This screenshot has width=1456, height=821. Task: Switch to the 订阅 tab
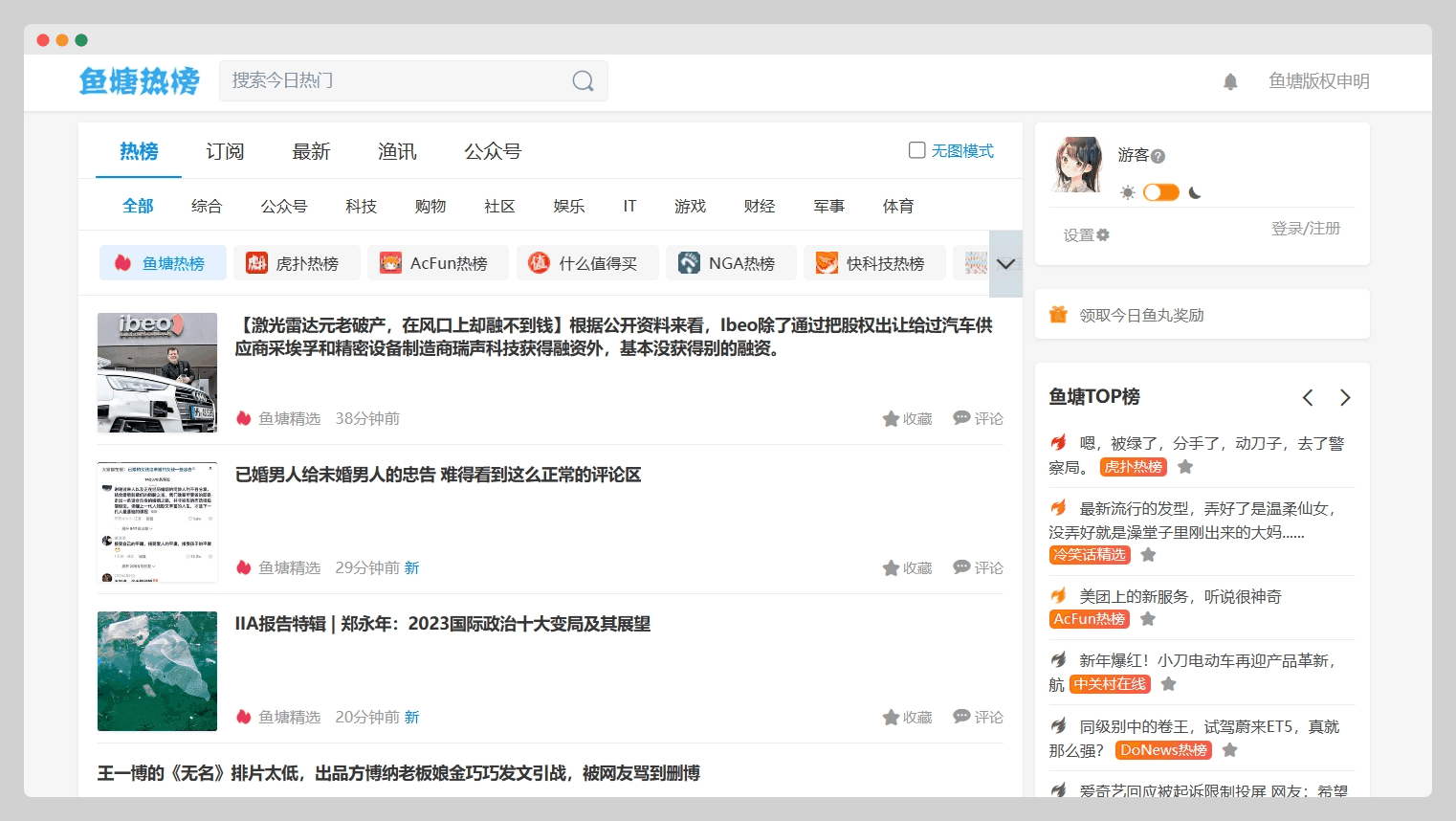click(225, 151)
